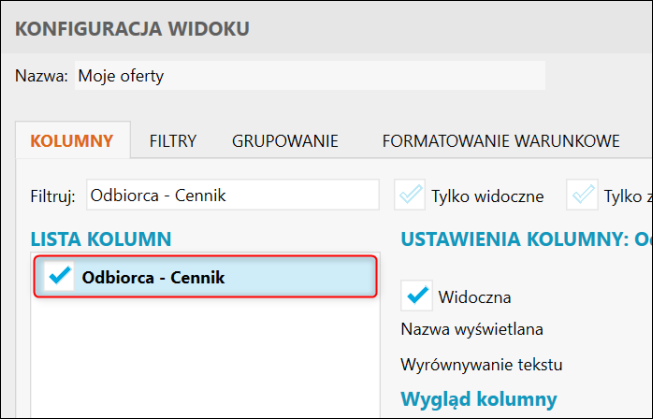The height and width of the screenshot is (419, 653).
Task: Click the Wyrównywanie tekstu label
Action: tap(482, 362)
